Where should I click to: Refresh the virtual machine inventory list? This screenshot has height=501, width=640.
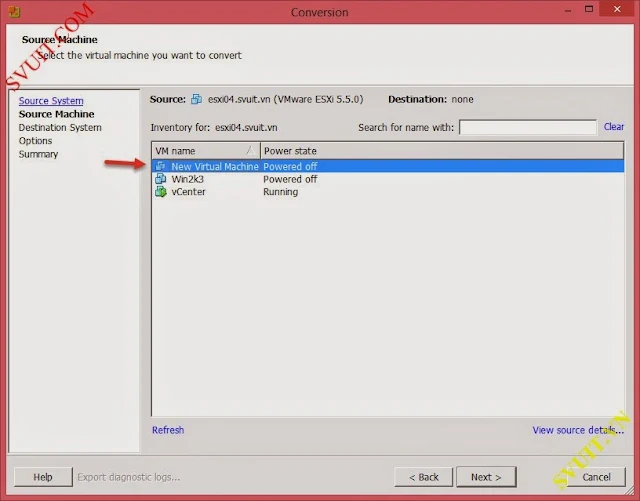(168, 430)
